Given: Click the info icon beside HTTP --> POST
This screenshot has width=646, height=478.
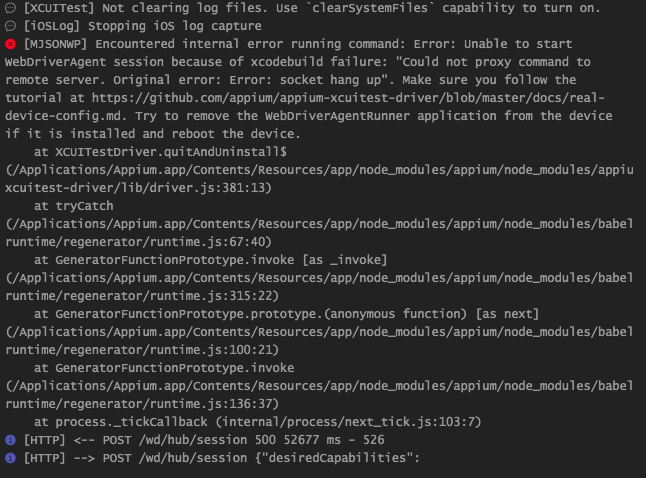Looking at the screenshot, I should point(10,458).
